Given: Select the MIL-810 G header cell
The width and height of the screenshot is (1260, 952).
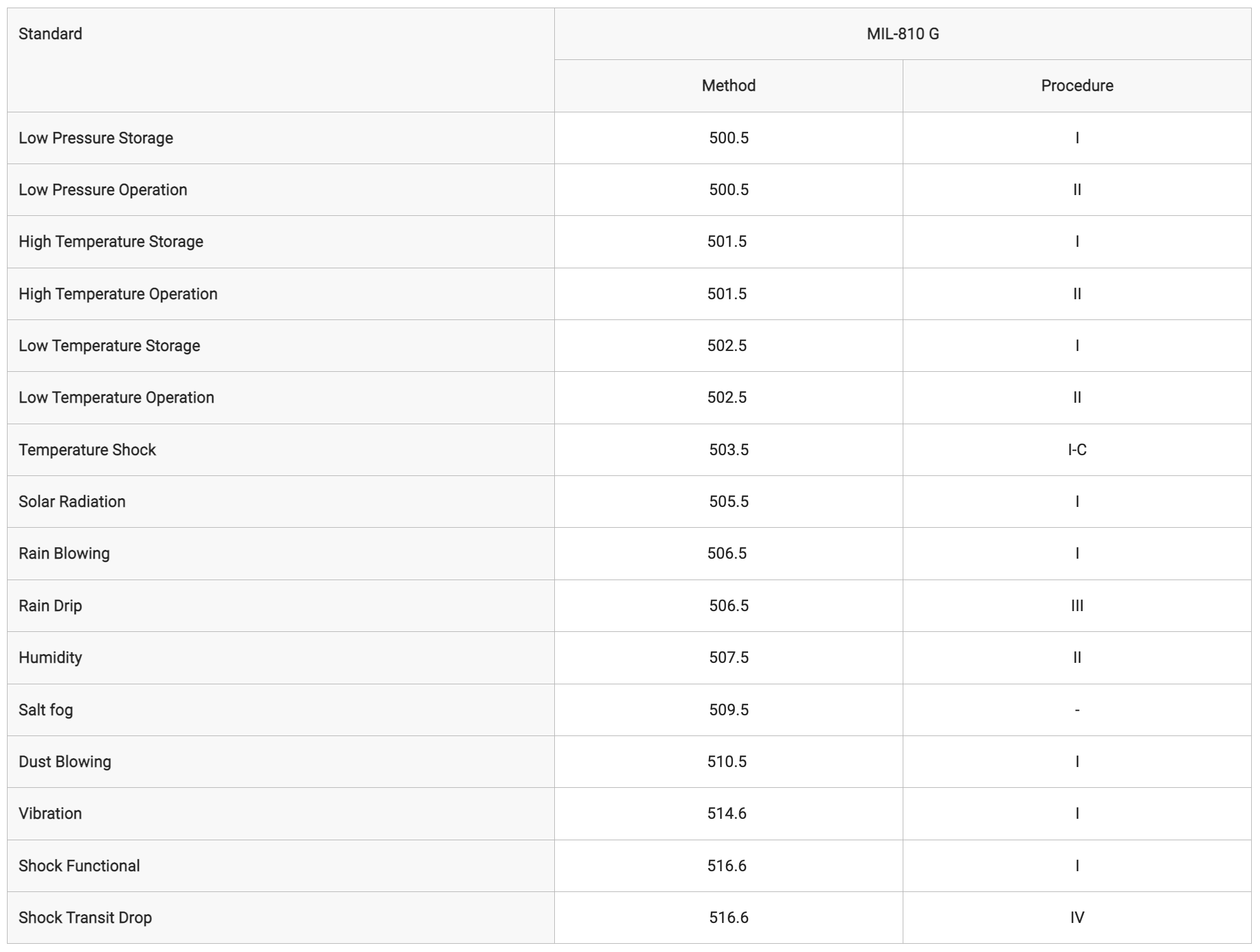Looking at the screenshot, I should [903, 34].
